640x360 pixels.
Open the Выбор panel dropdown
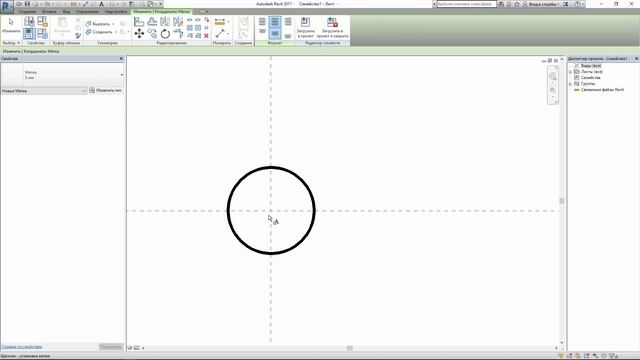pyautogui.click(x=11, y=43)
